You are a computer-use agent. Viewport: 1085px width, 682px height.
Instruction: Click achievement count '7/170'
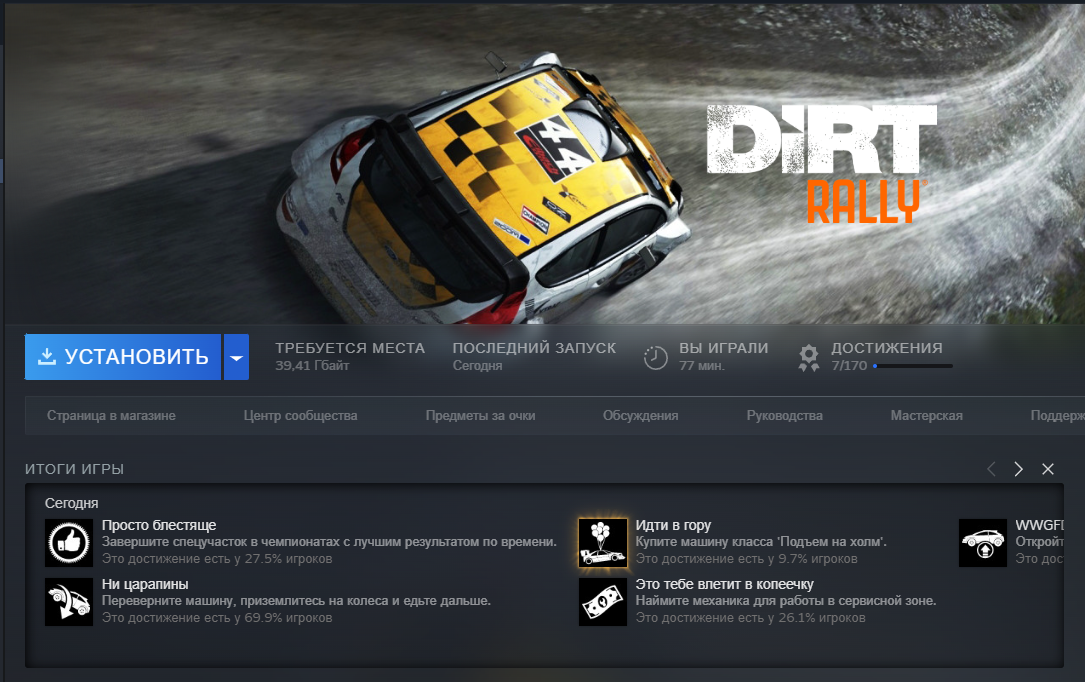pos(849,365)
